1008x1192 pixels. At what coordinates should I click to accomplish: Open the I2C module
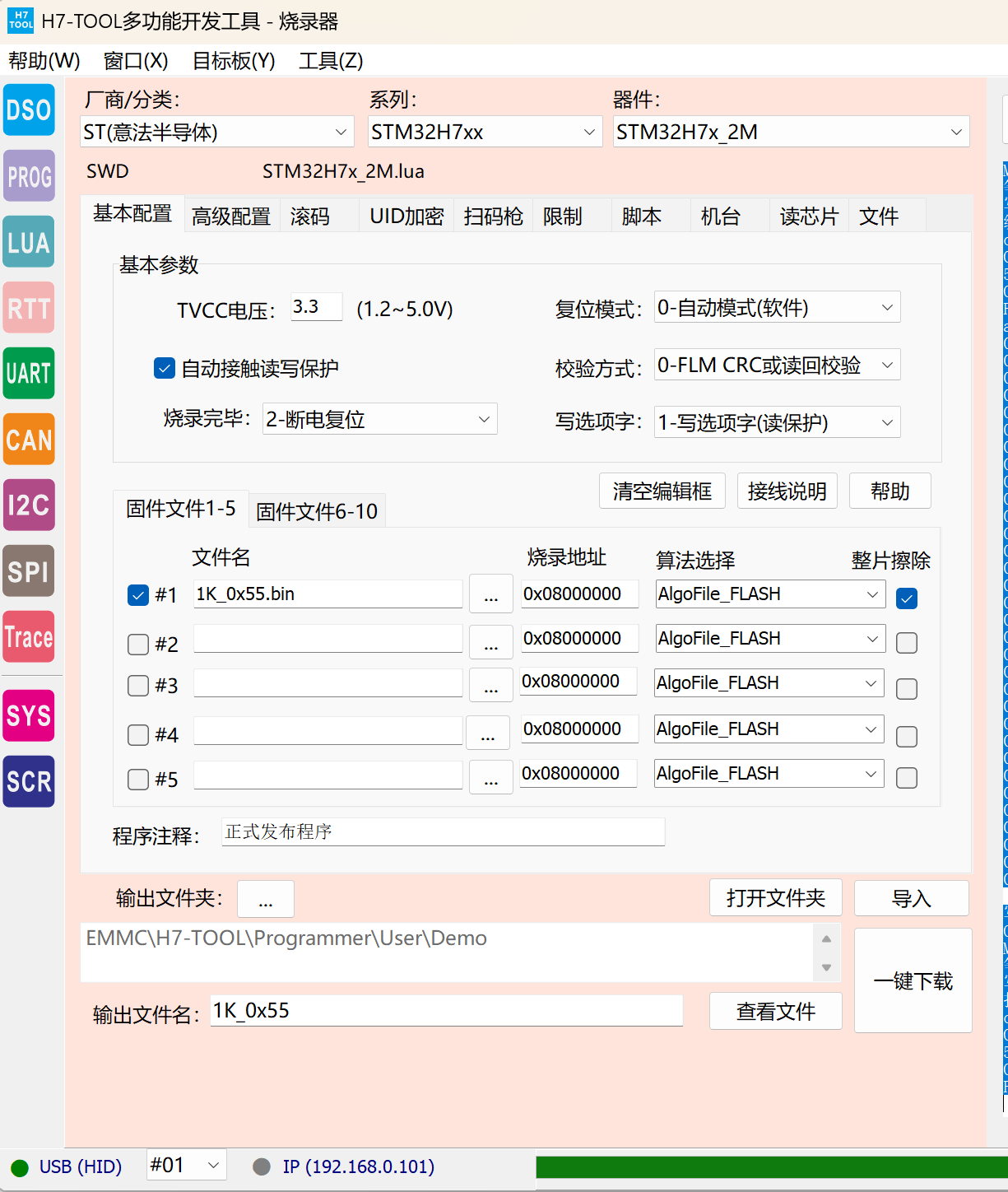tap(29, 505)
